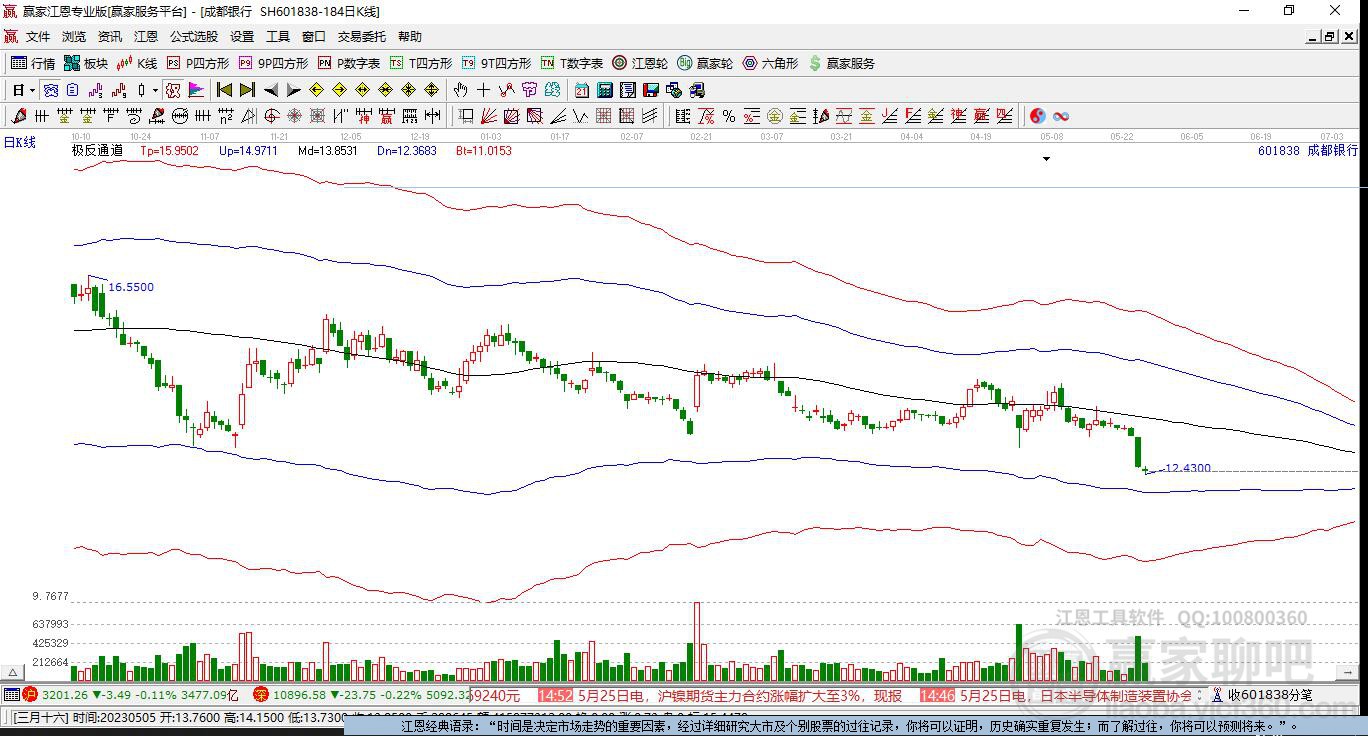Click the yin-yang taiji icon
Image resolution: width=1368 pixels, height=736 pixels.
[x=1038, y=116]
